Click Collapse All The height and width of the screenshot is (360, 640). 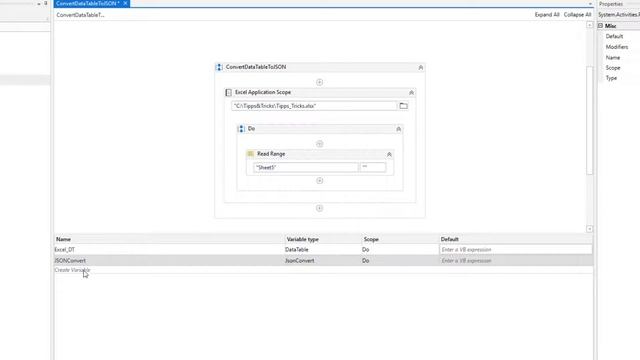pyautogui.click(x=577, y=15)
